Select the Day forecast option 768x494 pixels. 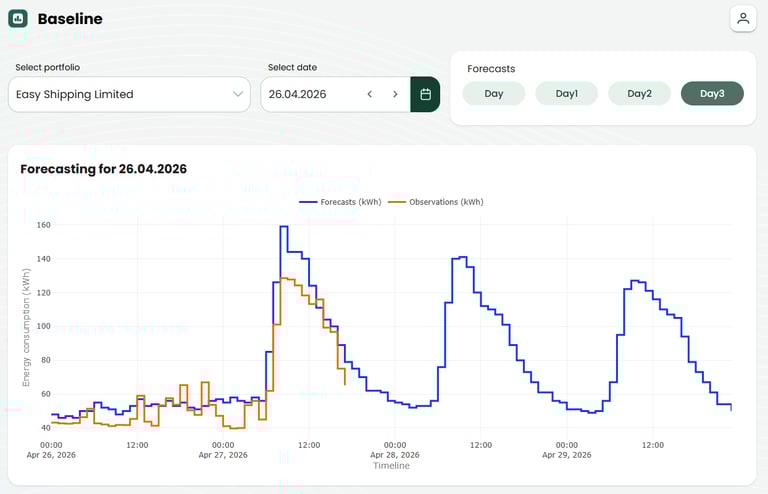tap(494, 93)
